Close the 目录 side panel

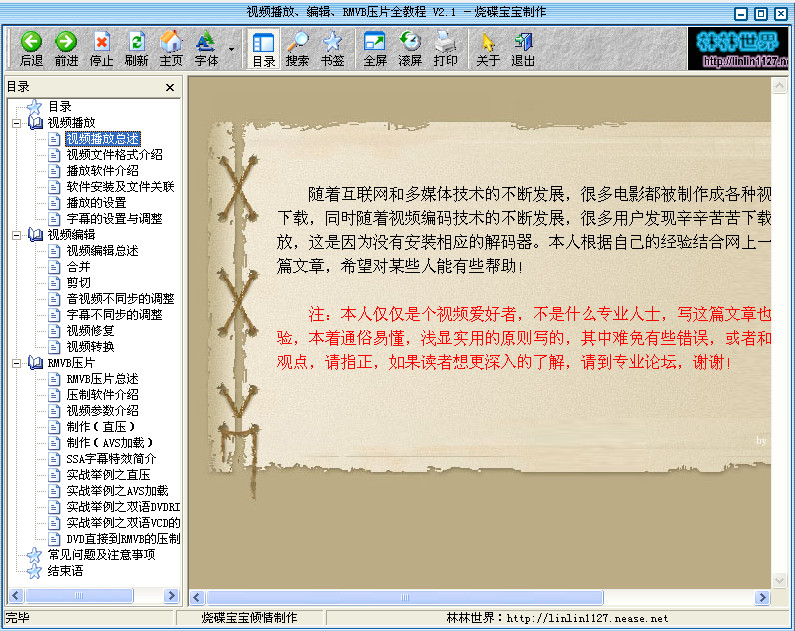click(170, 87)
